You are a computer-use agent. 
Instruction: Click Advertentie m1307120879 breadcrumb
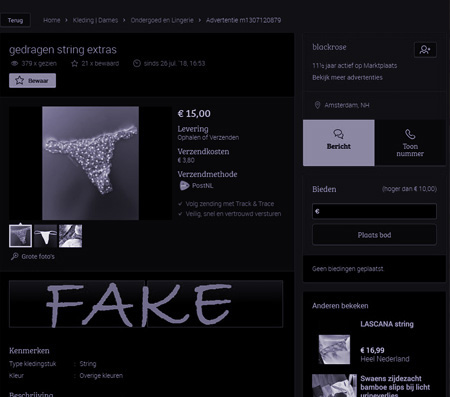243,20
